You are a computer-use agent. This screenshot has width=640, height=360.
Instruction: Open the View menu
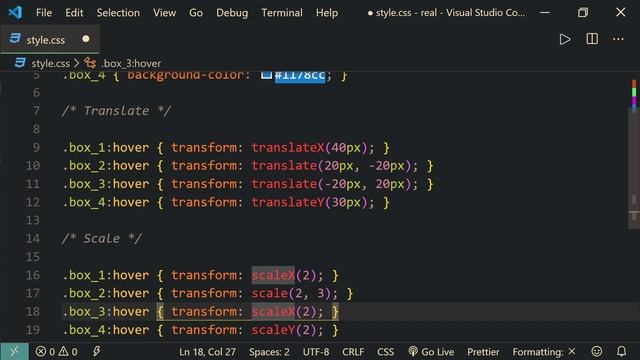(164, 13)
